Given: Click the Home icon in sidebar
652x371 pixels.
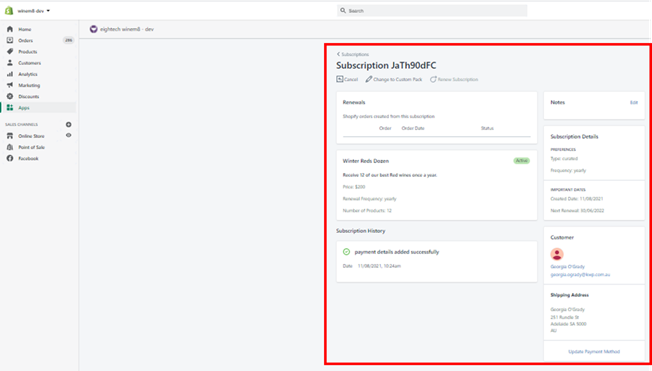Looking at the screenshot, I should tap(10, 29).
